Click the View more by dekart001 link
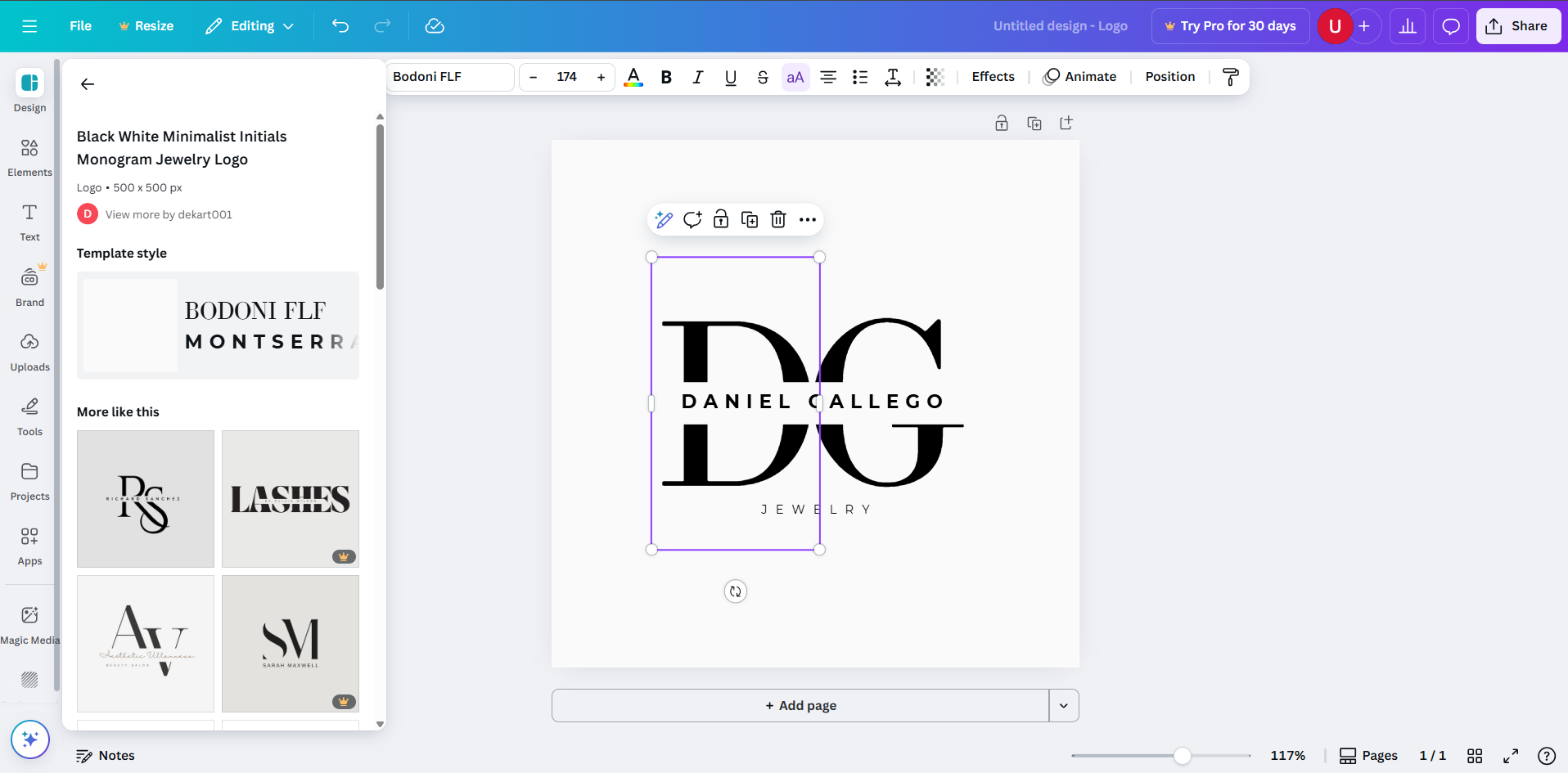 [x=169, y=213]
